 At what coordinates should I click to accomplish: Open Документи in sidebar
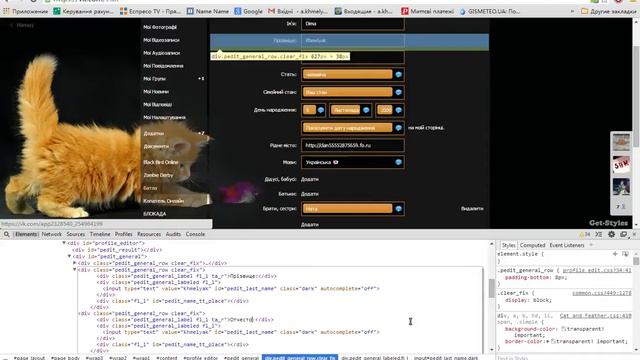(x=156, y=146)
